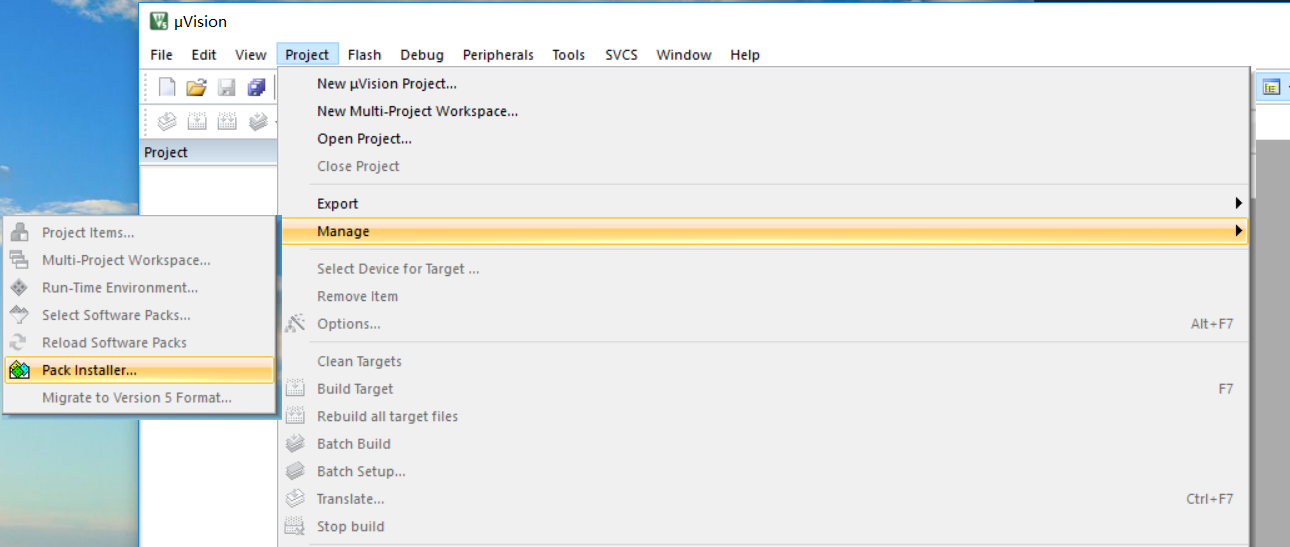Screen dimensions: 1290x547
Task: Open the File menu
Action: point(161,55)
